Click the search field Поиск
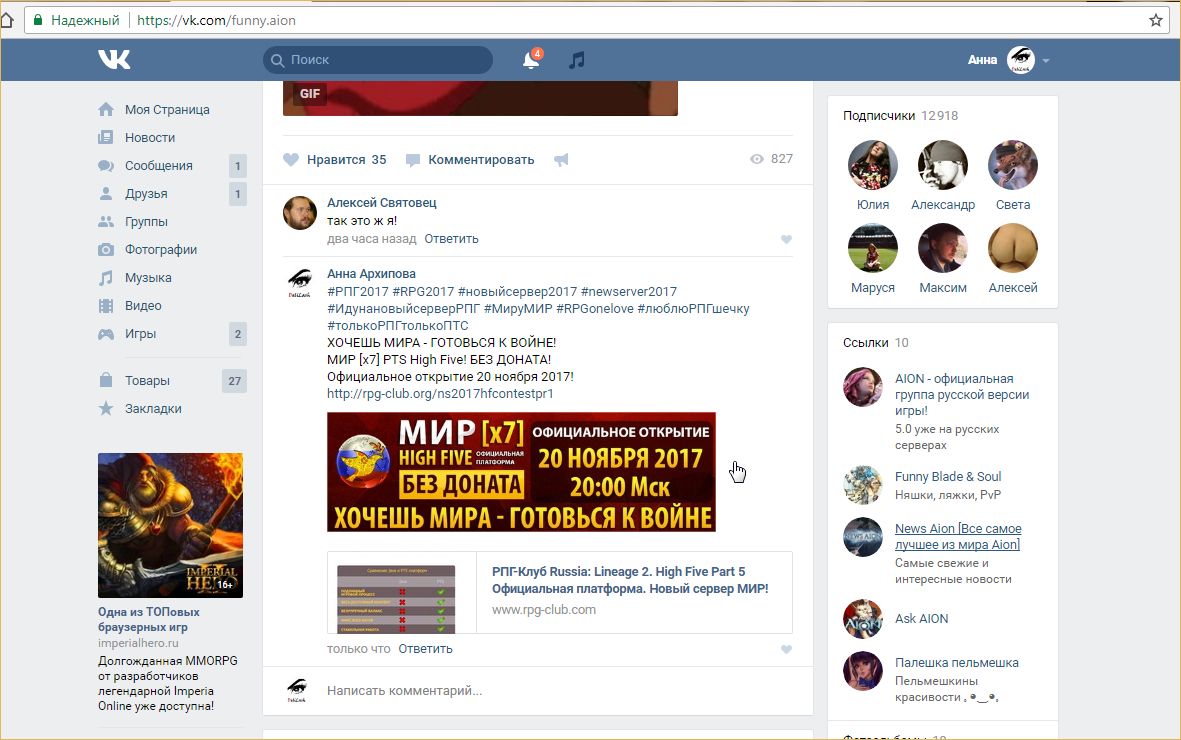The width and height of the screenshot is (1181, 740). pos(378,60)
